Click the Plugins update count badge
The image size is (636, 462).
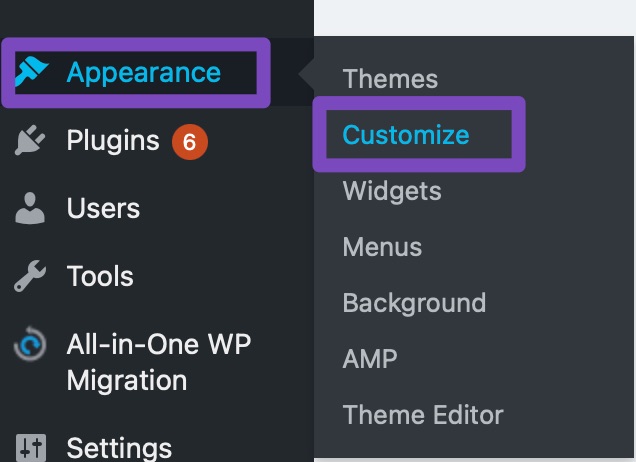click(189, 142)
